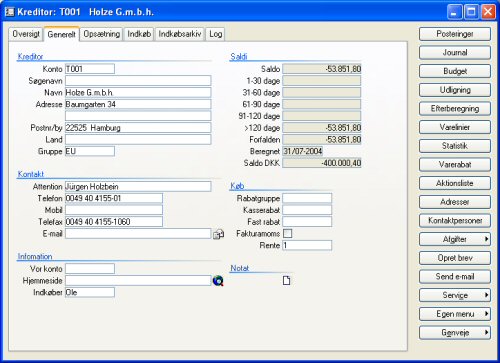Click the Telefon number field
Viewport: 500px width, 363px height.
[x=114, y=198]
